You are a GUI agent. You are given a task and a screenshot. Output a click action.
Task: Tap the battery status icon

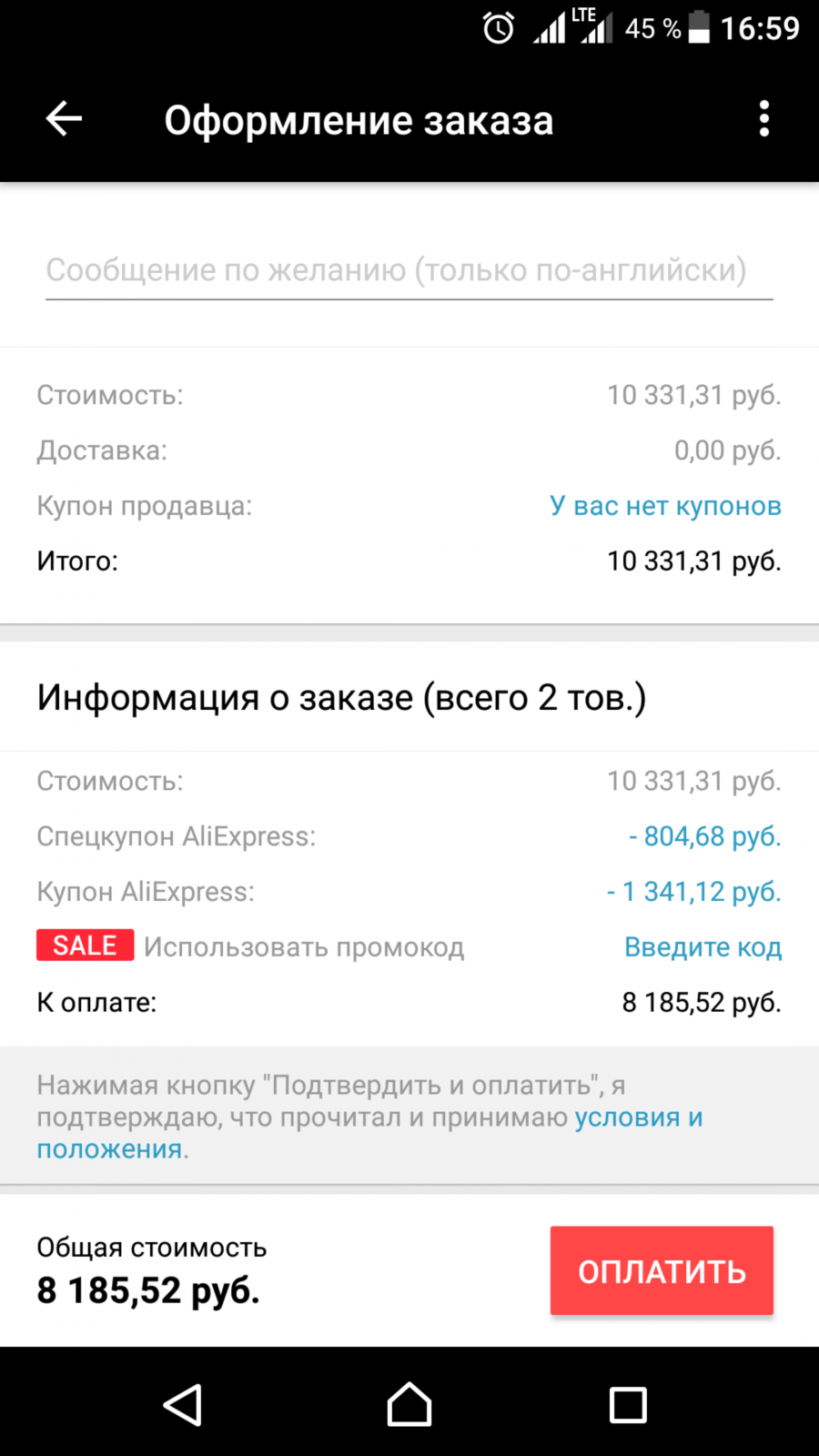[699, 27]
